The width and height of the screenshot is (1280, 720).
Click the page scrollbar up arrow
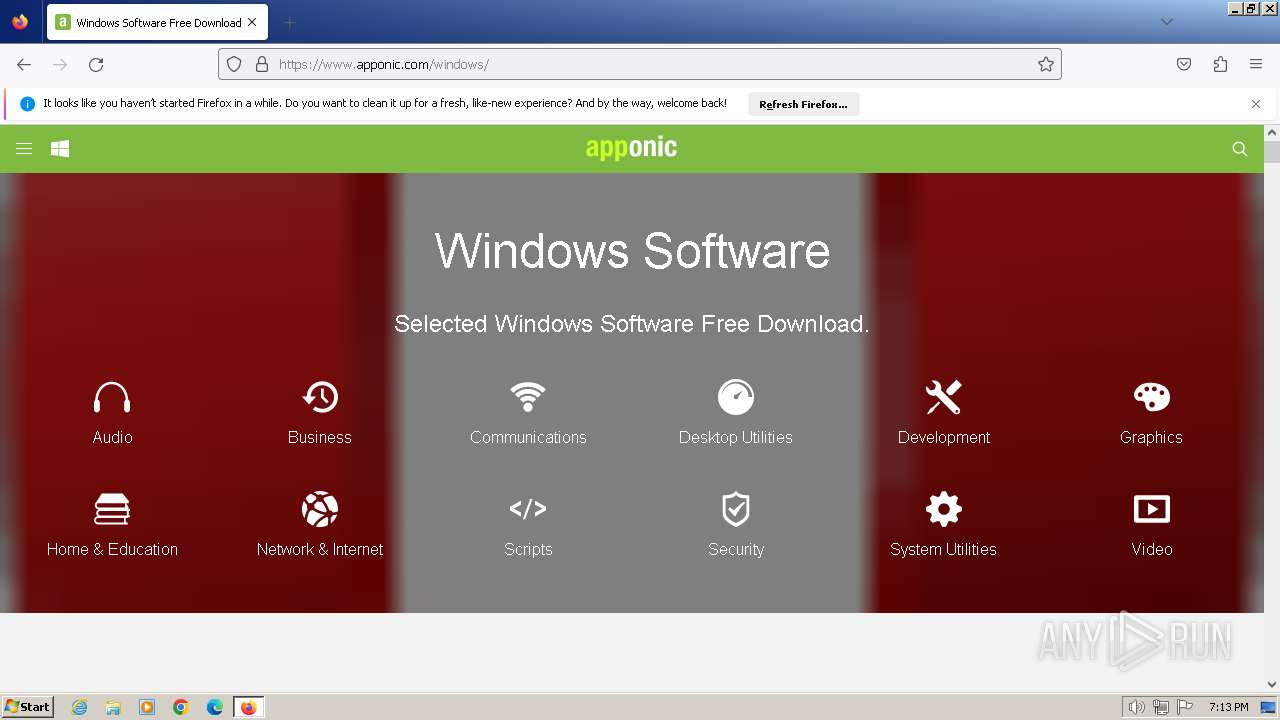[x=1272, y=132]
